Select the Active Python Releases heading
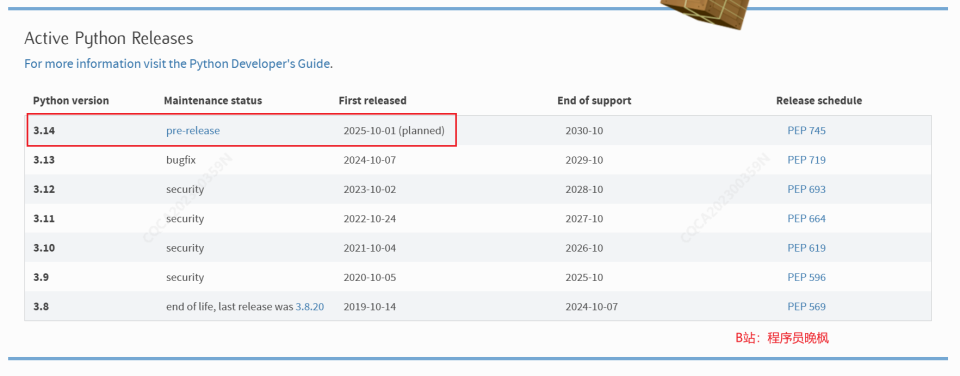 [x=108, y=39]
